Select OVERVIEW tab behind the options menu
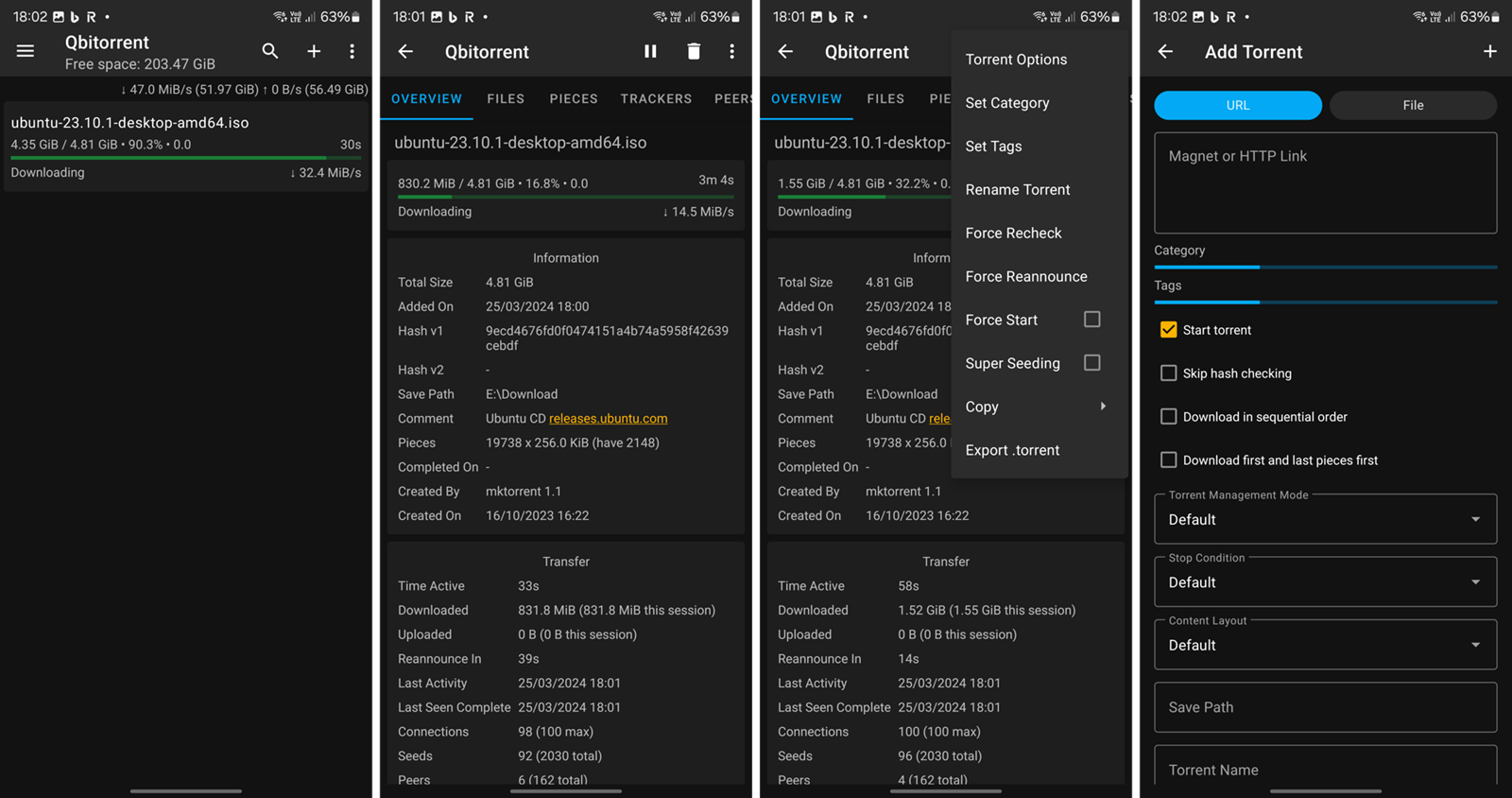This screenshot has height=798, width=1512. pyautogui.click(x=806, y=98)
